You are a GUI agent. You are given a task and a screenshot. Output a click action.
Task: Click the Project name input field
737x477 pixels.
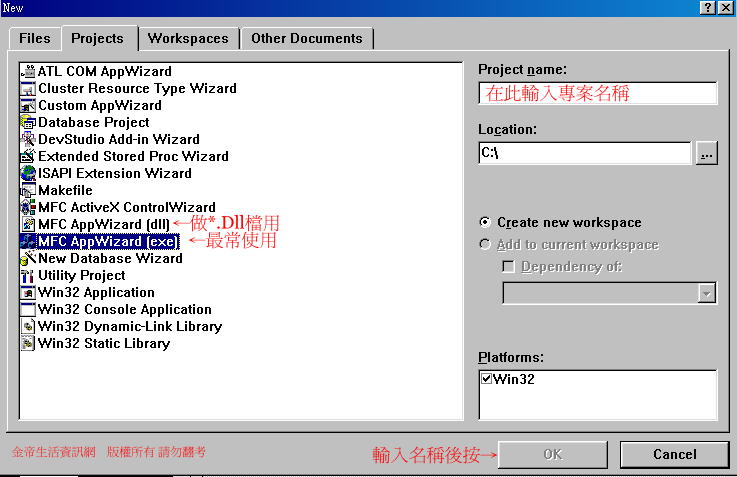[598, 93]
